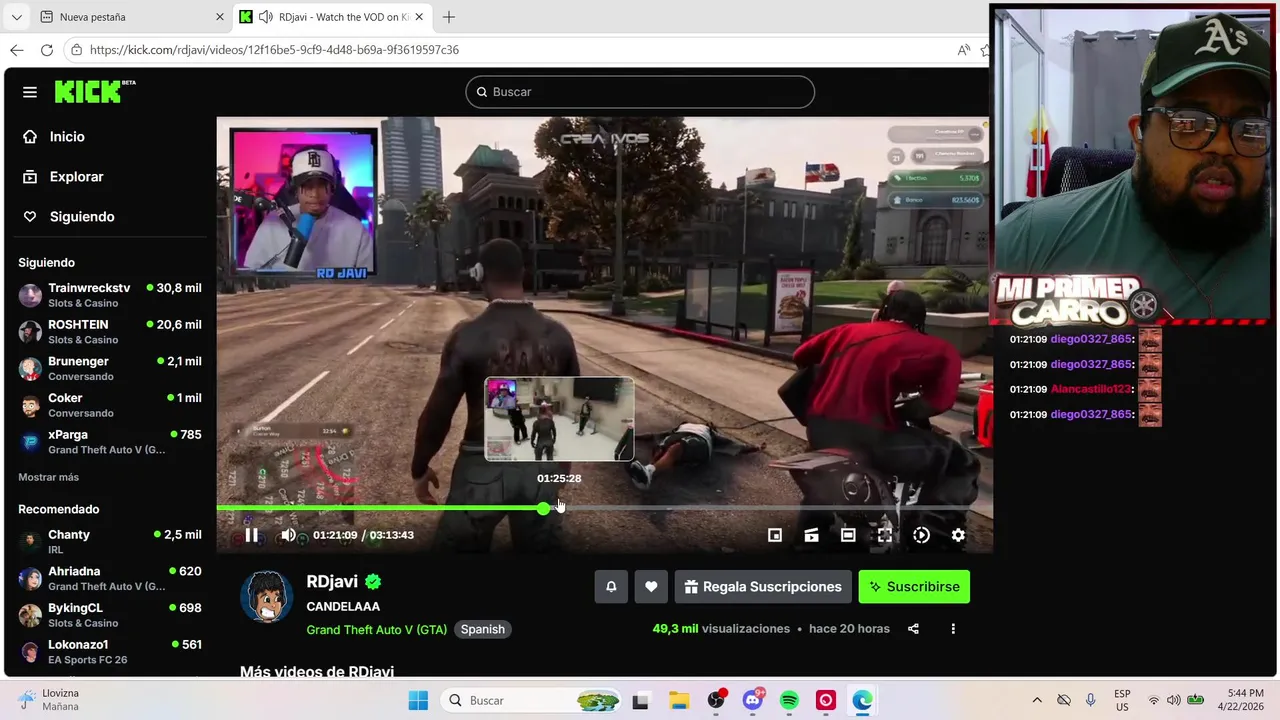The image size is (1280, 720).
Task: Click the microphone tray icon
Action: point(1091,700)
